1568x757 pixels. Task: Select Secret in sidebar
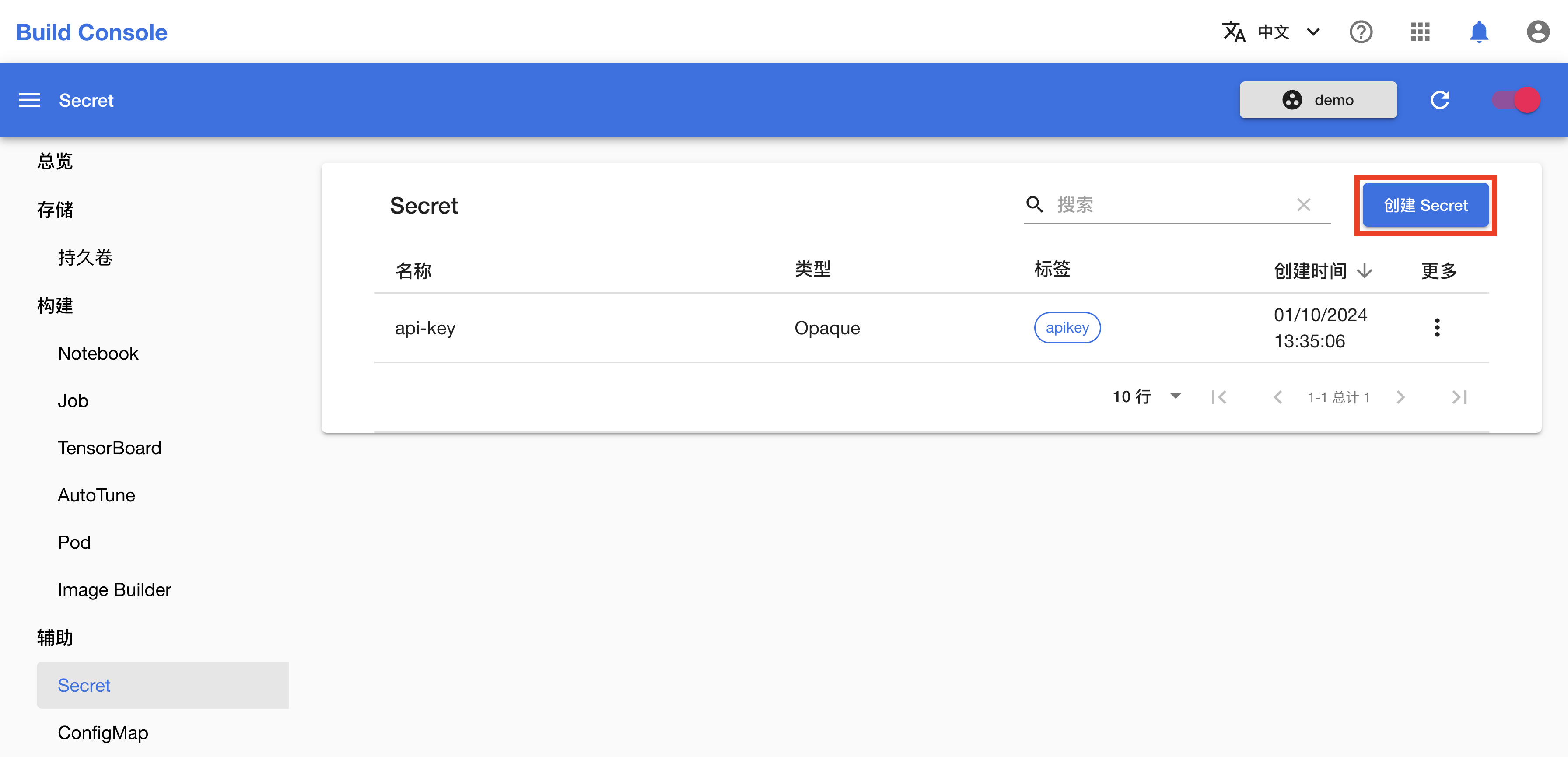pos(162,685)
